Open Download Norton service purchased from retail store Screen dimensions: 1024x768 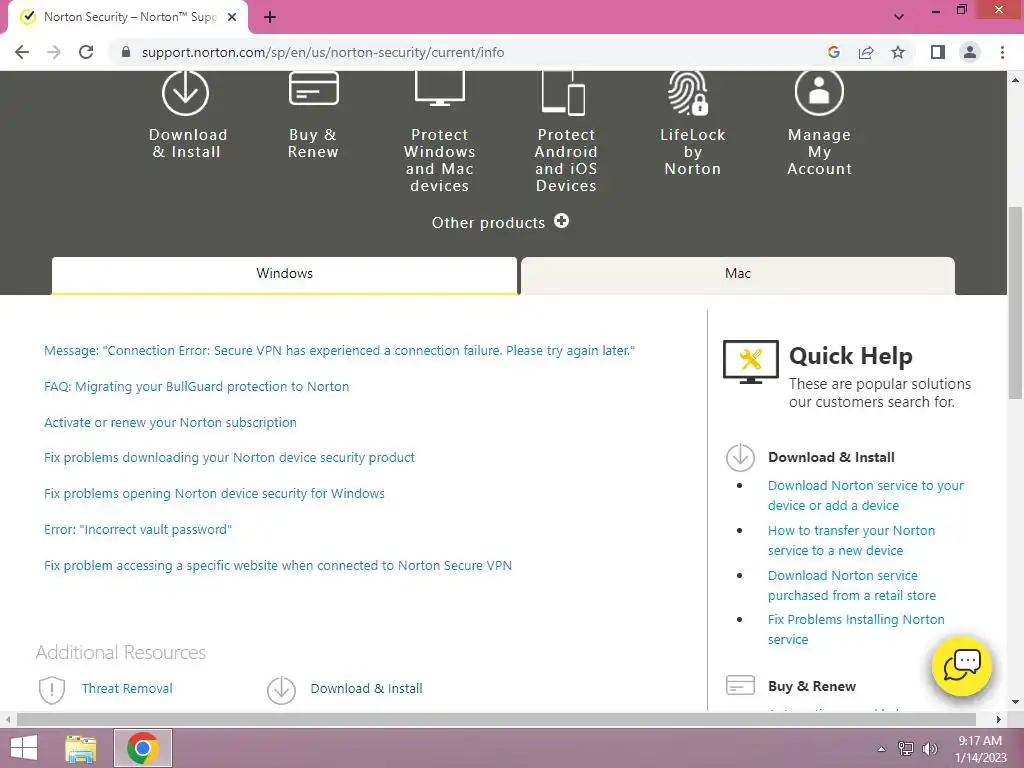pos(852,586)
